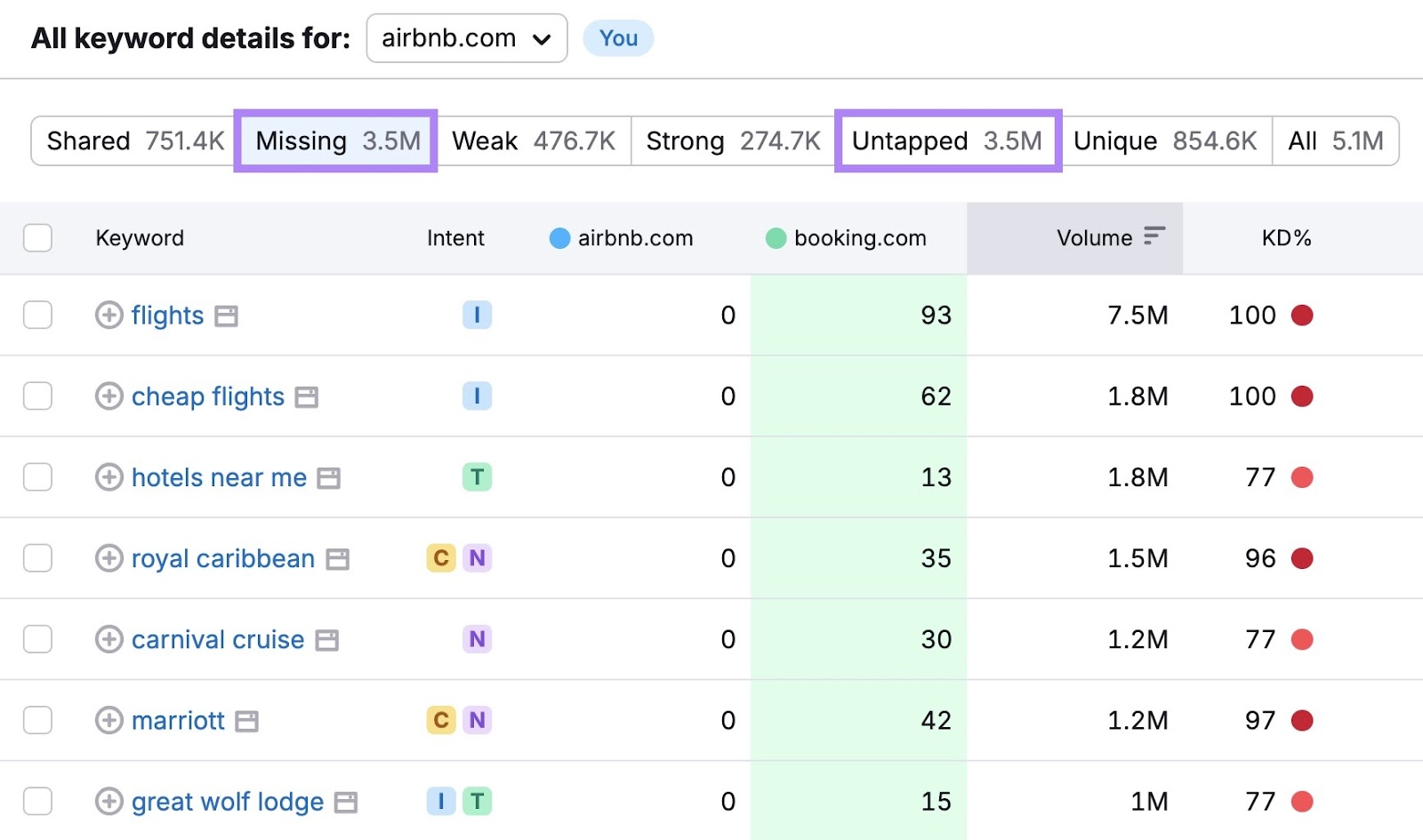1423x840 pixels.
Task: Click the Volume column sort control
Action: 1154,237
